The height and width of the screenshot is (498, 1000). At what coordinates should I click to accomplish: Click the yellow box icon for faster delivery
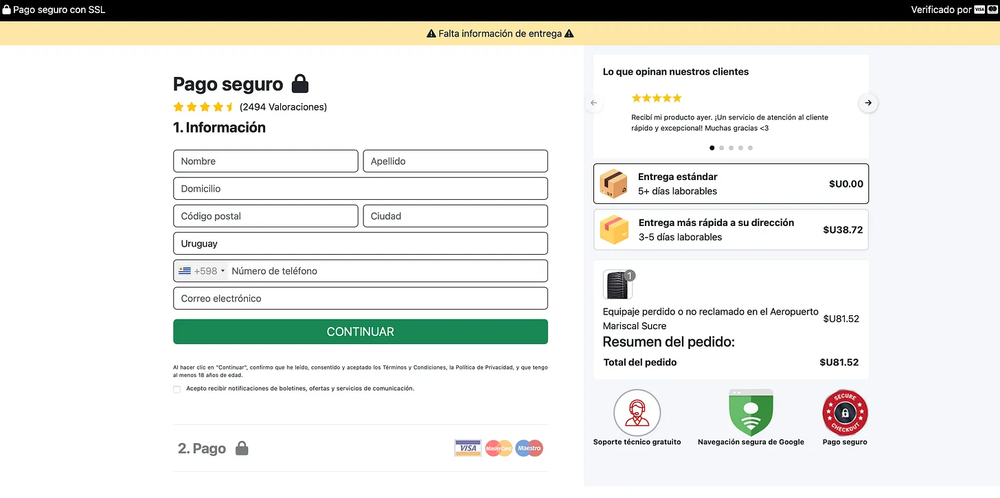click(x=614, y=230)
